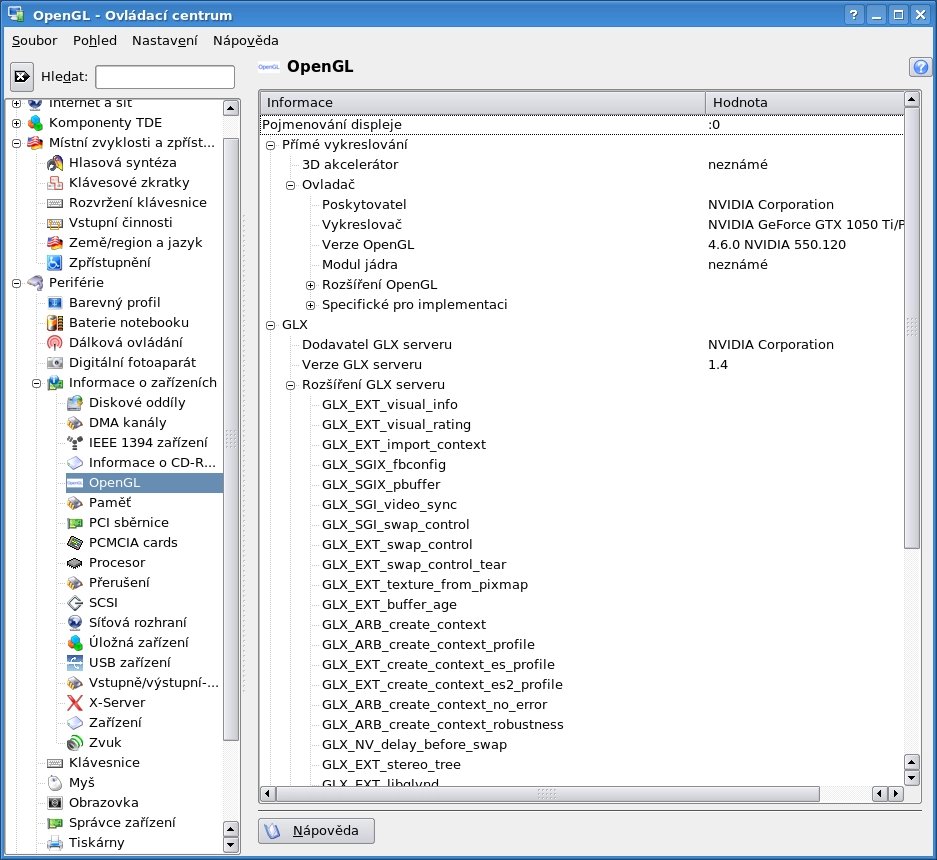Select the OpenGL entry in the tree

coord(145,483)
